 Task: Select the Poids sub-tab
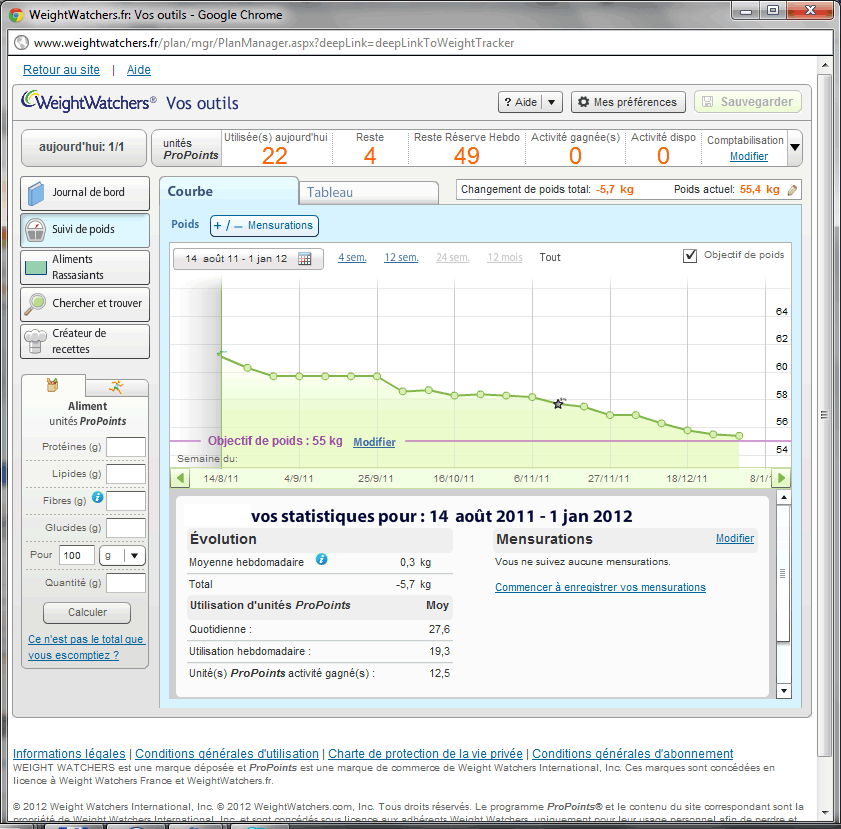[185, 224]
